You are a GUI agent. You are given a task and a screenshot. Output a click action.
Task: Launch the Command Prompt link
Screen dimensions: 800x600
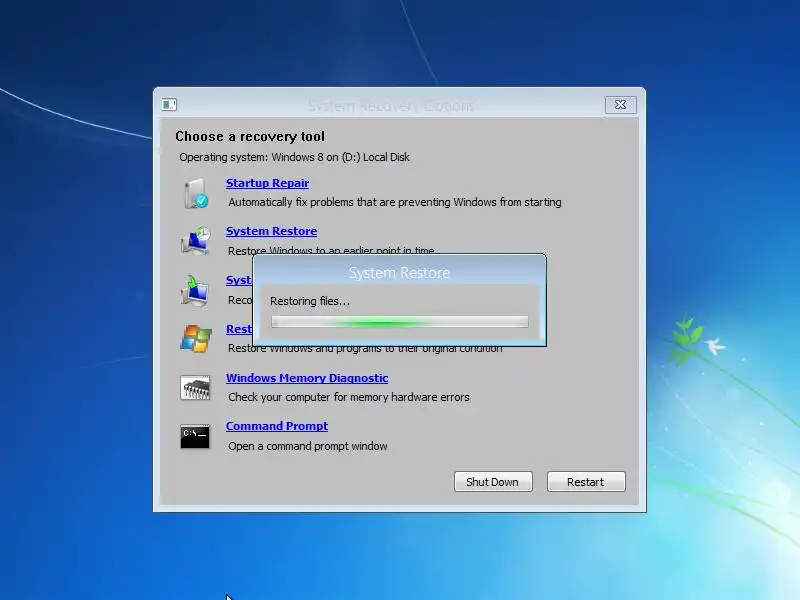point(277,426)
